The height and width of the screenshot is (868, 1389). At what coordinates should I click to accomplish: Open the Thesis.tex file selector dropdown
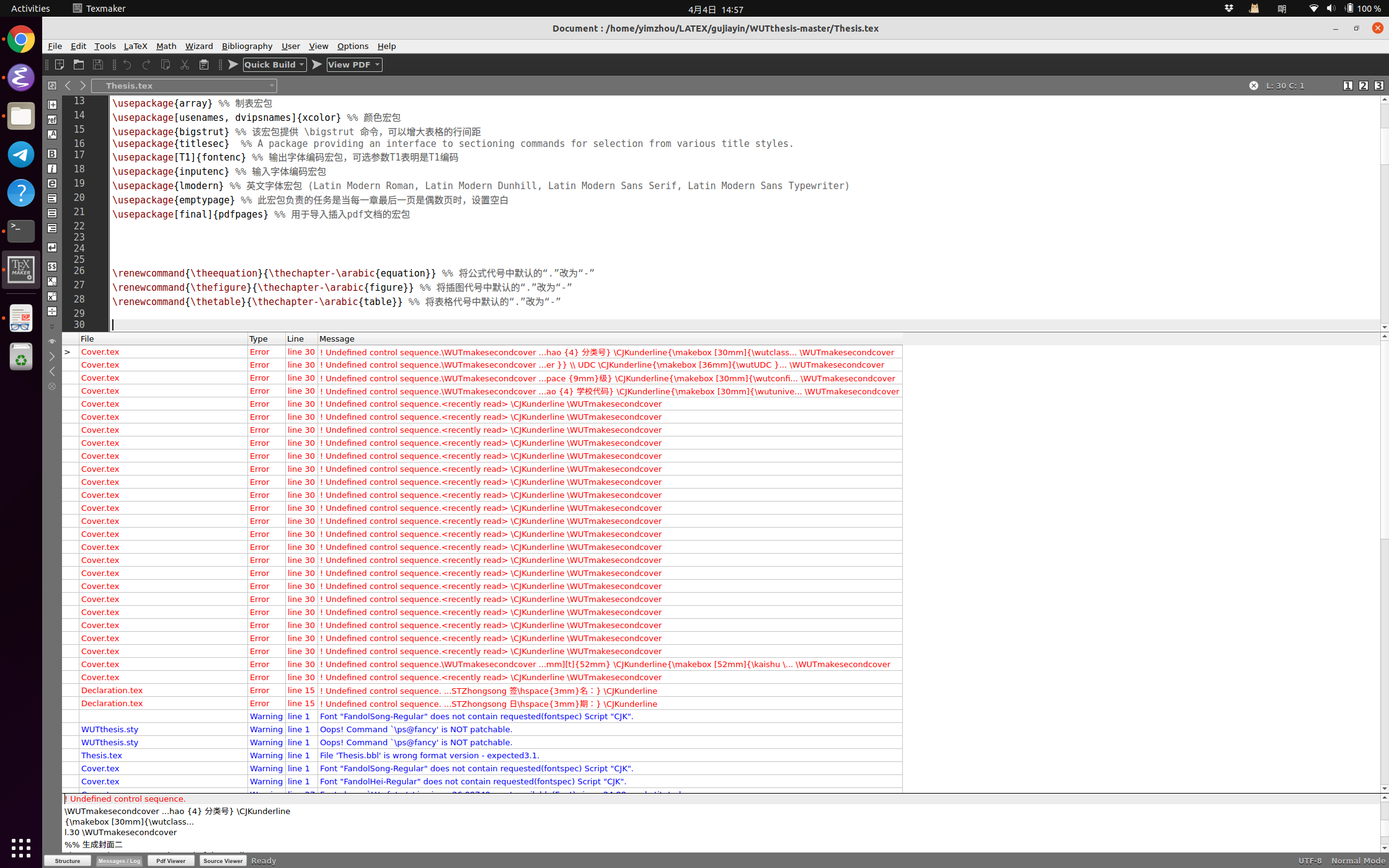click(x=272, y=86)
